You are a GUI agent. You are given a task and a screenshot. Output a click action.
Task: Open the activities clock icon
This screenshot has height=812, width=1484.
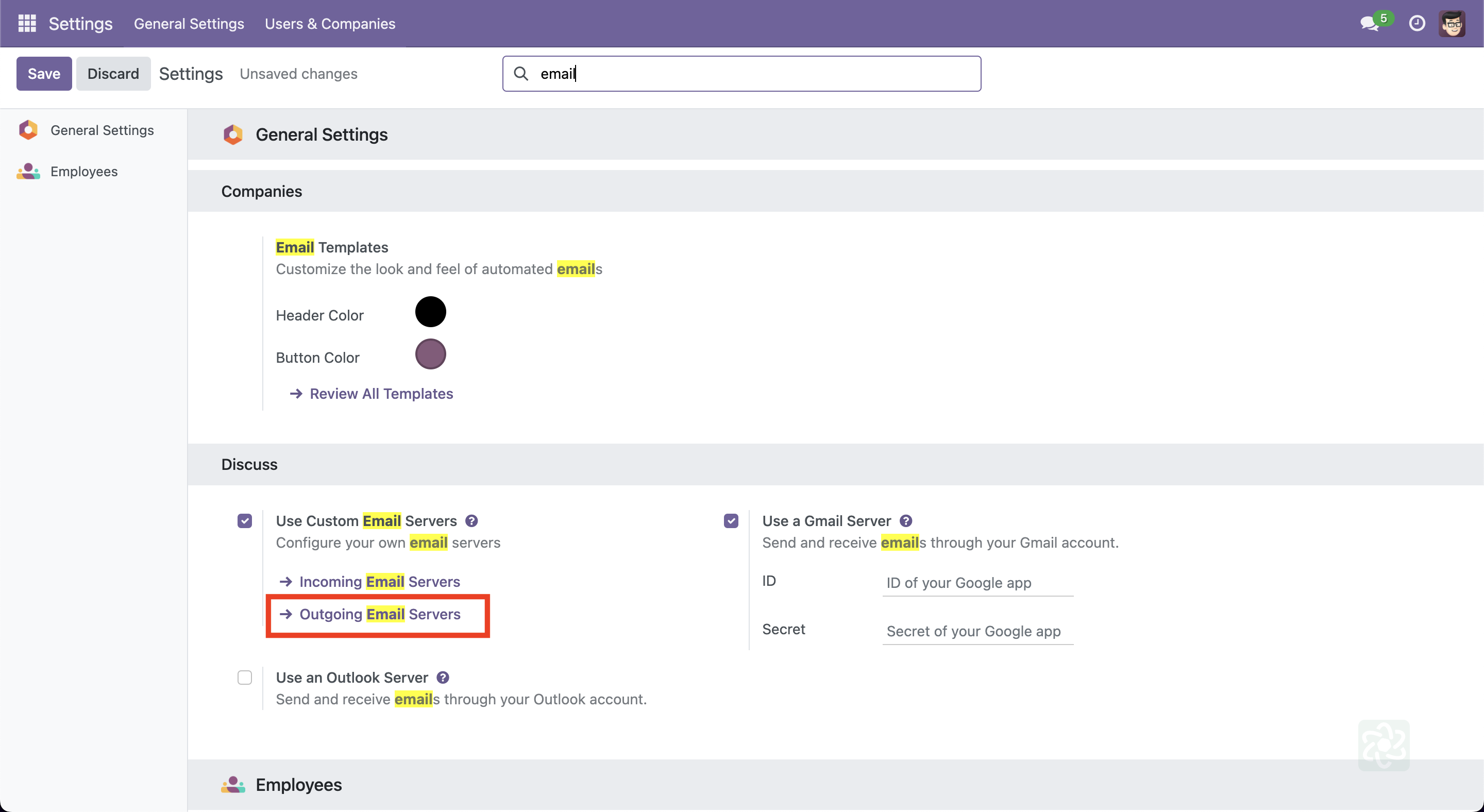coord(1416,24)
